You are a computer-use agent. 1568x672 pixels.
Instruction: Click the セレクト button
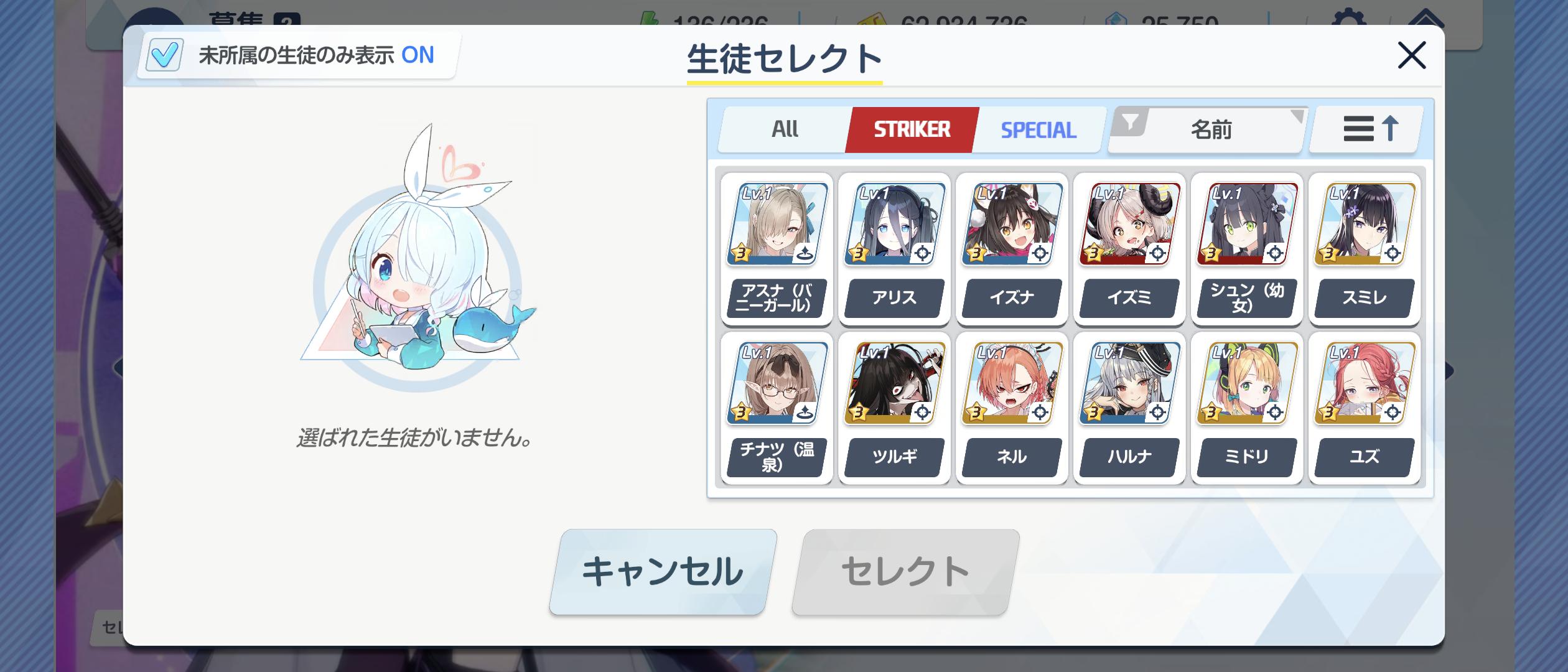point(905,572)
